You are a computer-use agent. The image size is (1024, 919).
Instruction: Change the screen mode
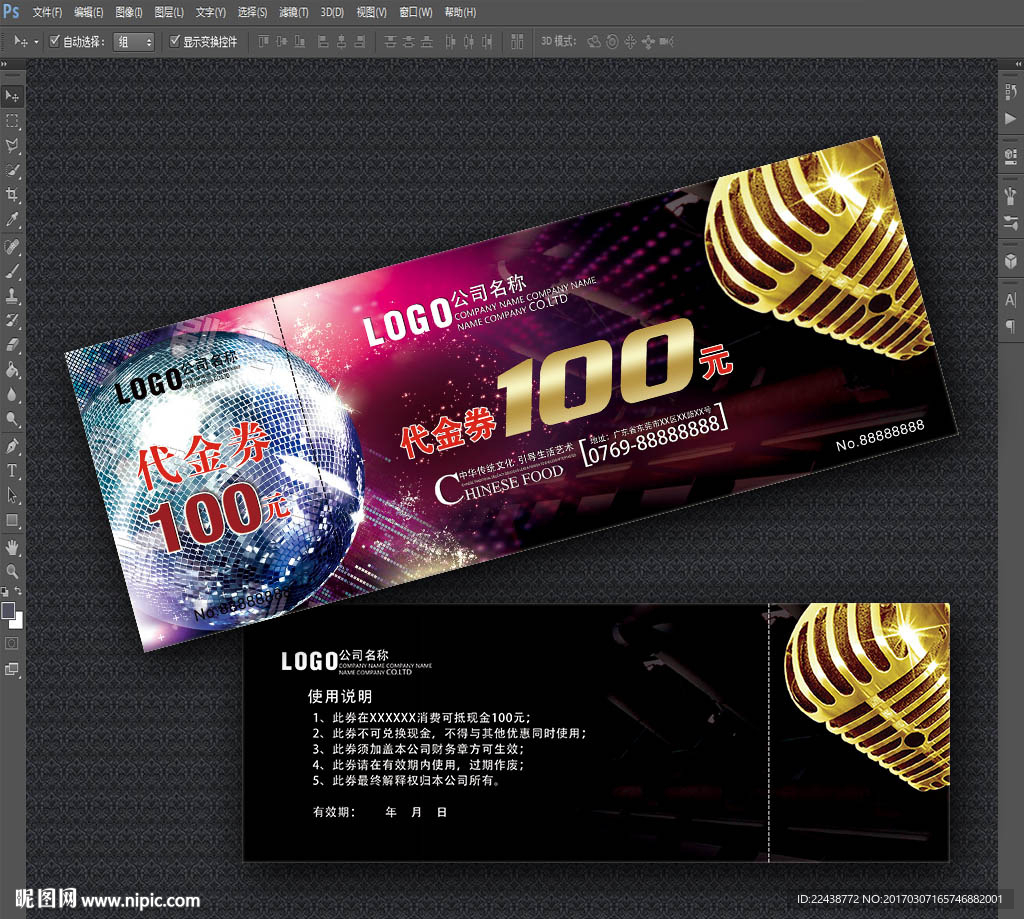click(12, 669)
